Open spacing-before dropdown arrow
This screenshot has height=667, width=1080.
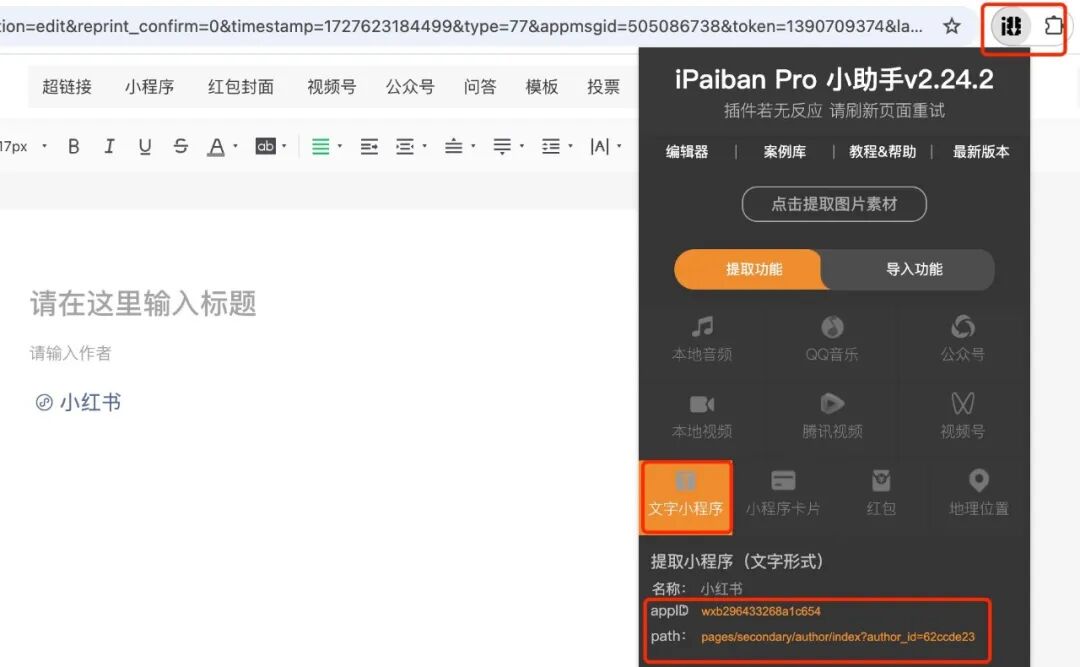[x=473, y=146]
